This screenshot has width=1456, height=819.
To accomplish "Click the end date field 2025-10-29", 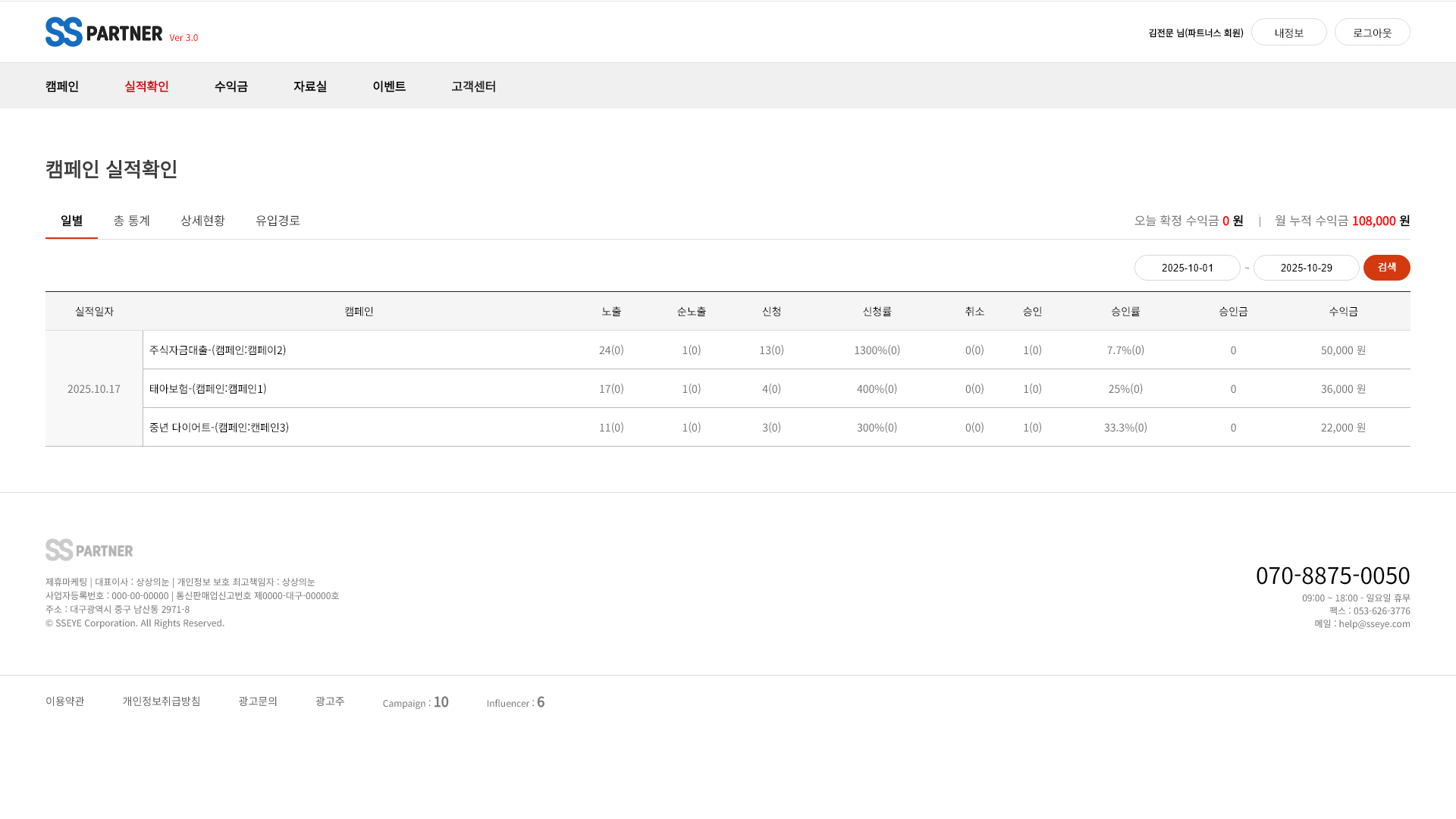I will coord(1306,268).
